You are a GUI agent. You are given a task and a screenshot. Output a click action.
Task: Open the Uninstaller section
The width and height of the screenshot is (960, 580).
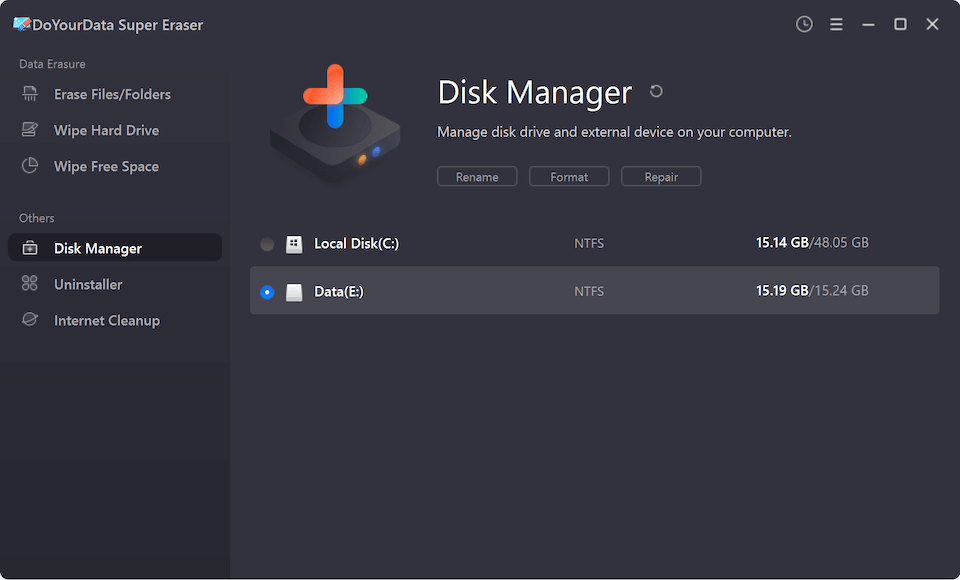coord(88,284)
